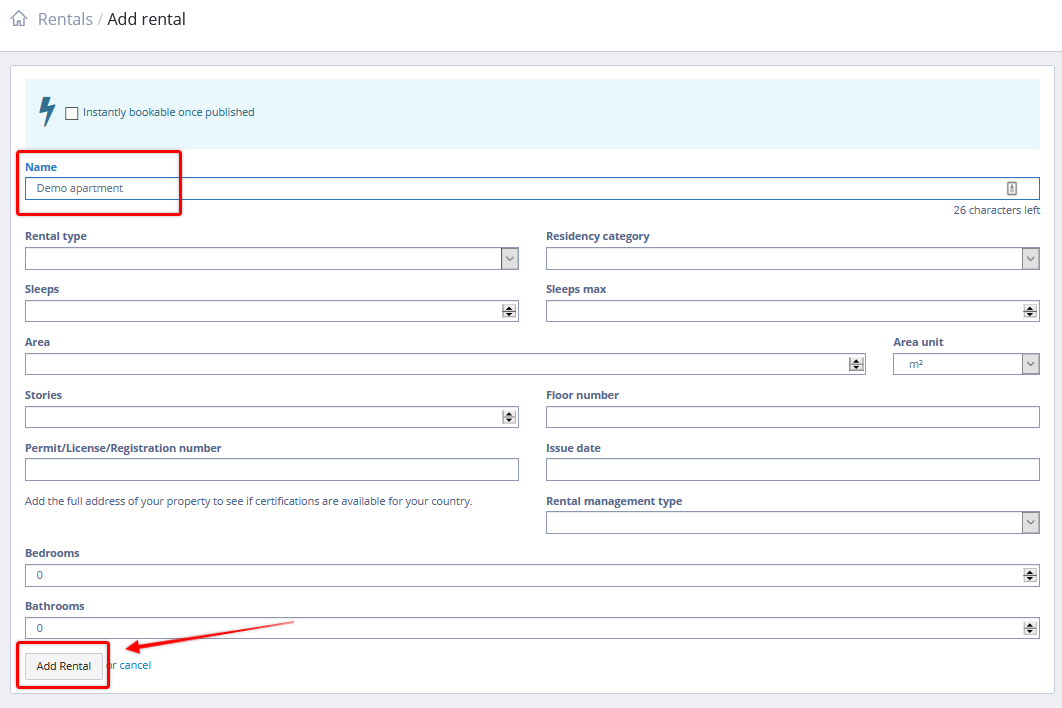Click the Area field spinner arrows
Viewport: 1062px width, 708px height.
pyautogui.click(x=856, y=364)
